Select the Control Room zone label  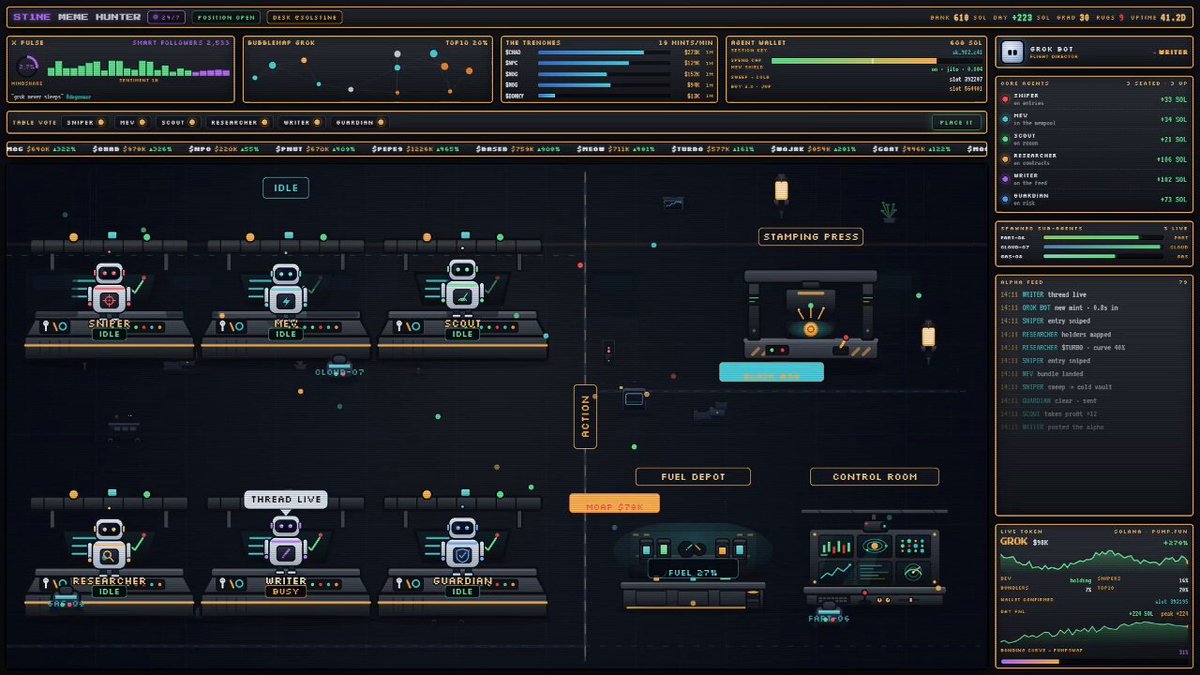[875, 476]
